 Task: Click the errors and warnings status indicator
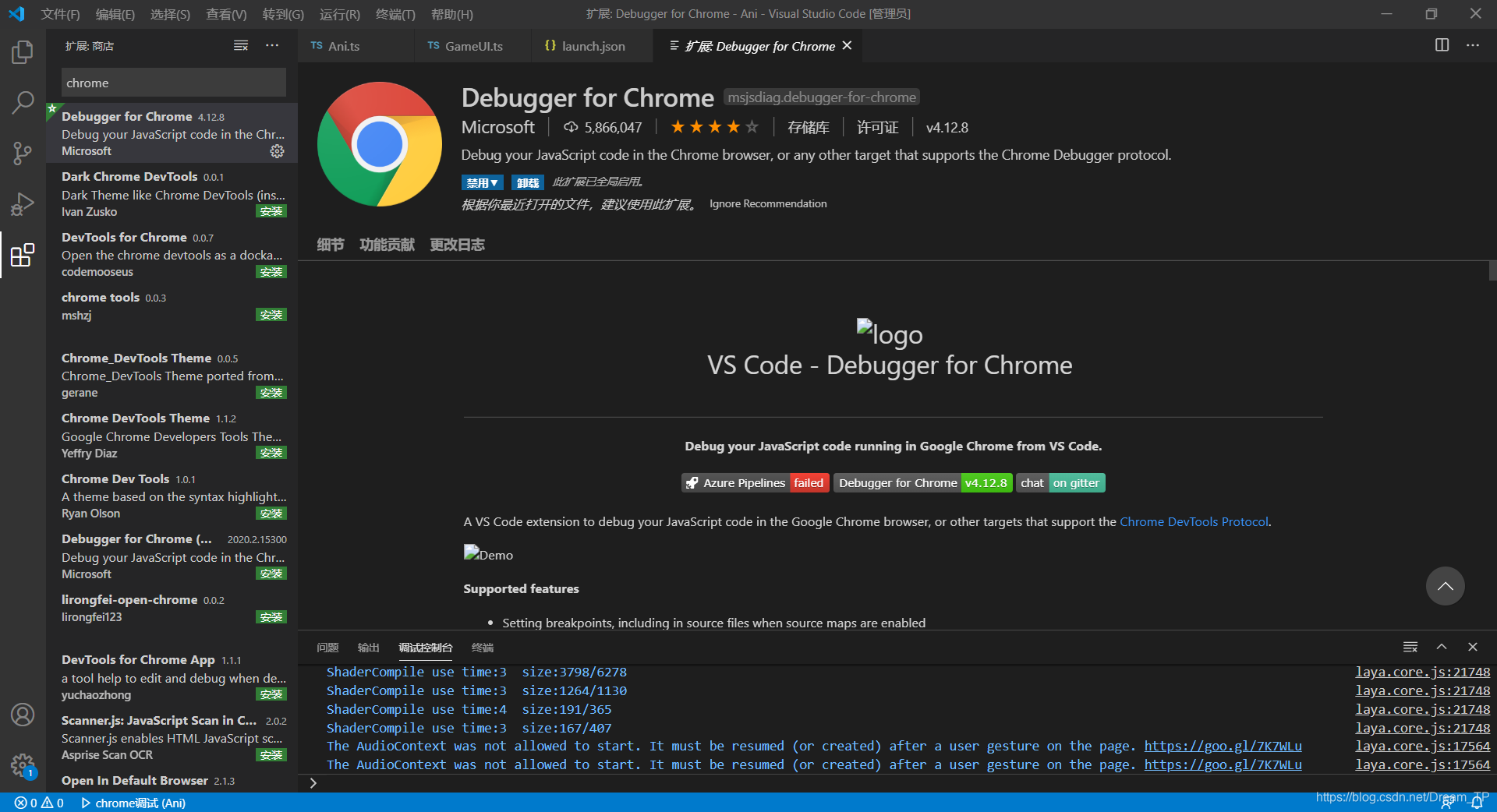40,803
